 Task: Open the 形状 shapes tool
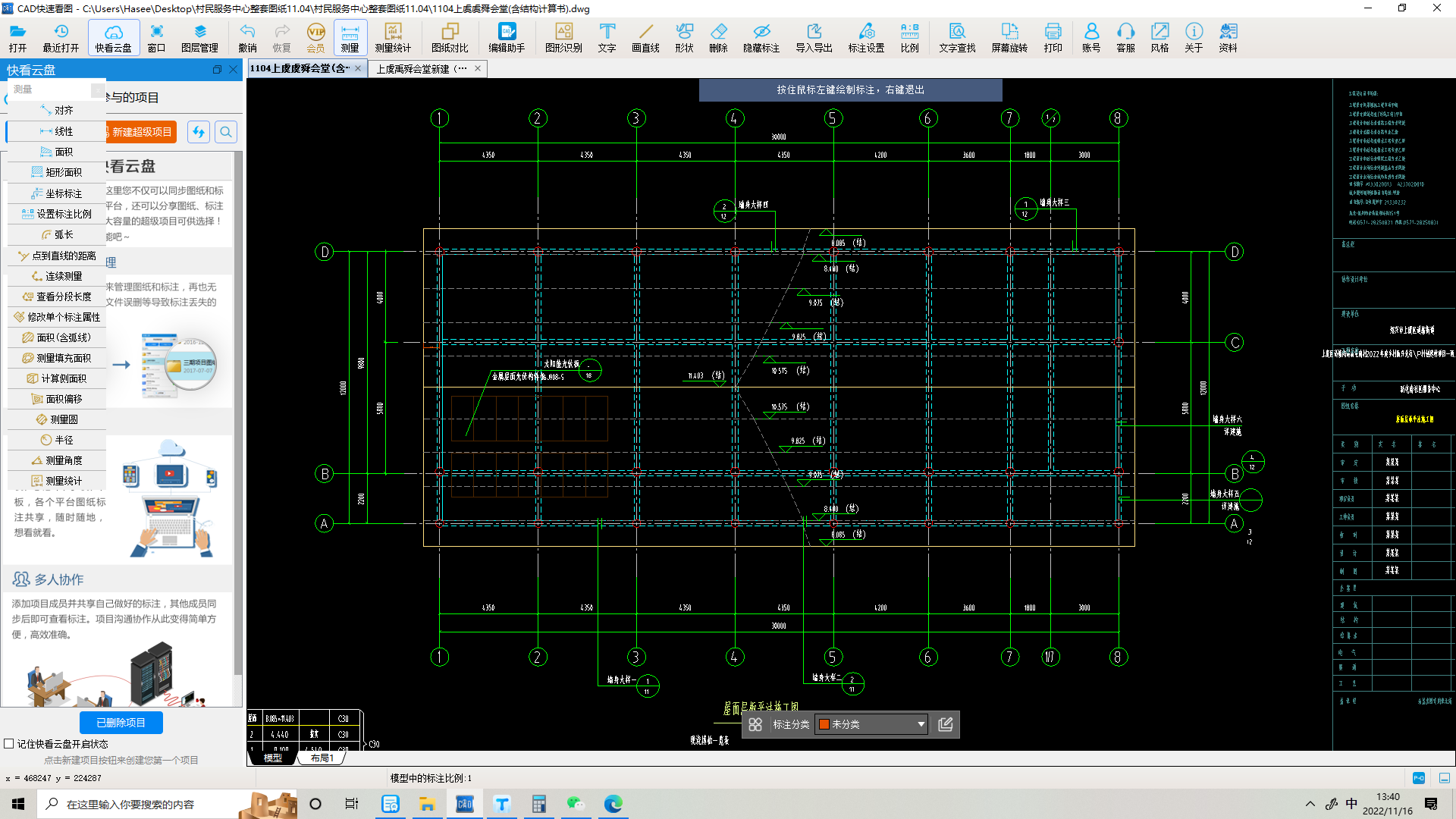pyautogui.click(x=684, y=37)
